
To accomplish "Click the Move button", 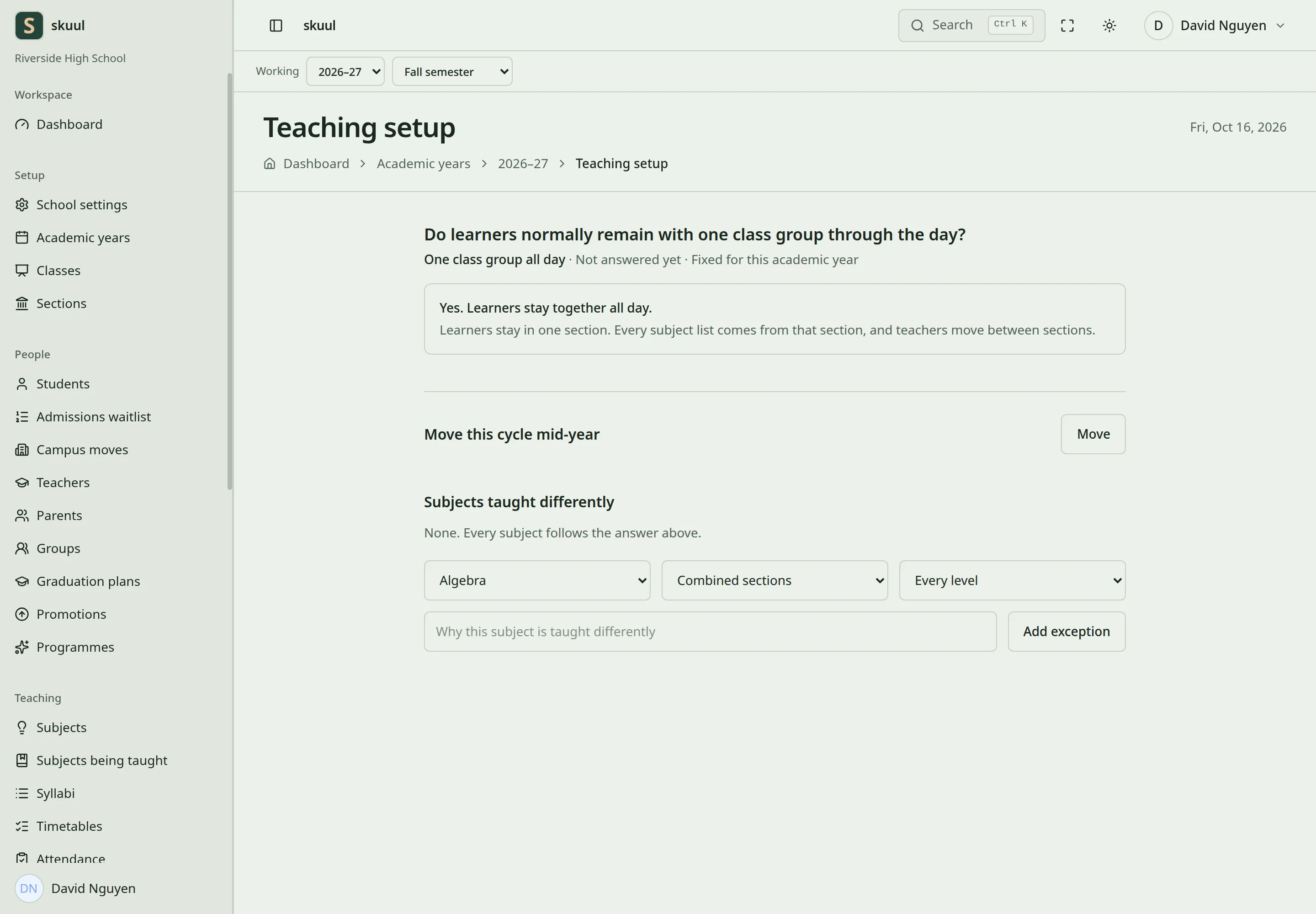I will pyautogui.click(x=1093, y=434).
